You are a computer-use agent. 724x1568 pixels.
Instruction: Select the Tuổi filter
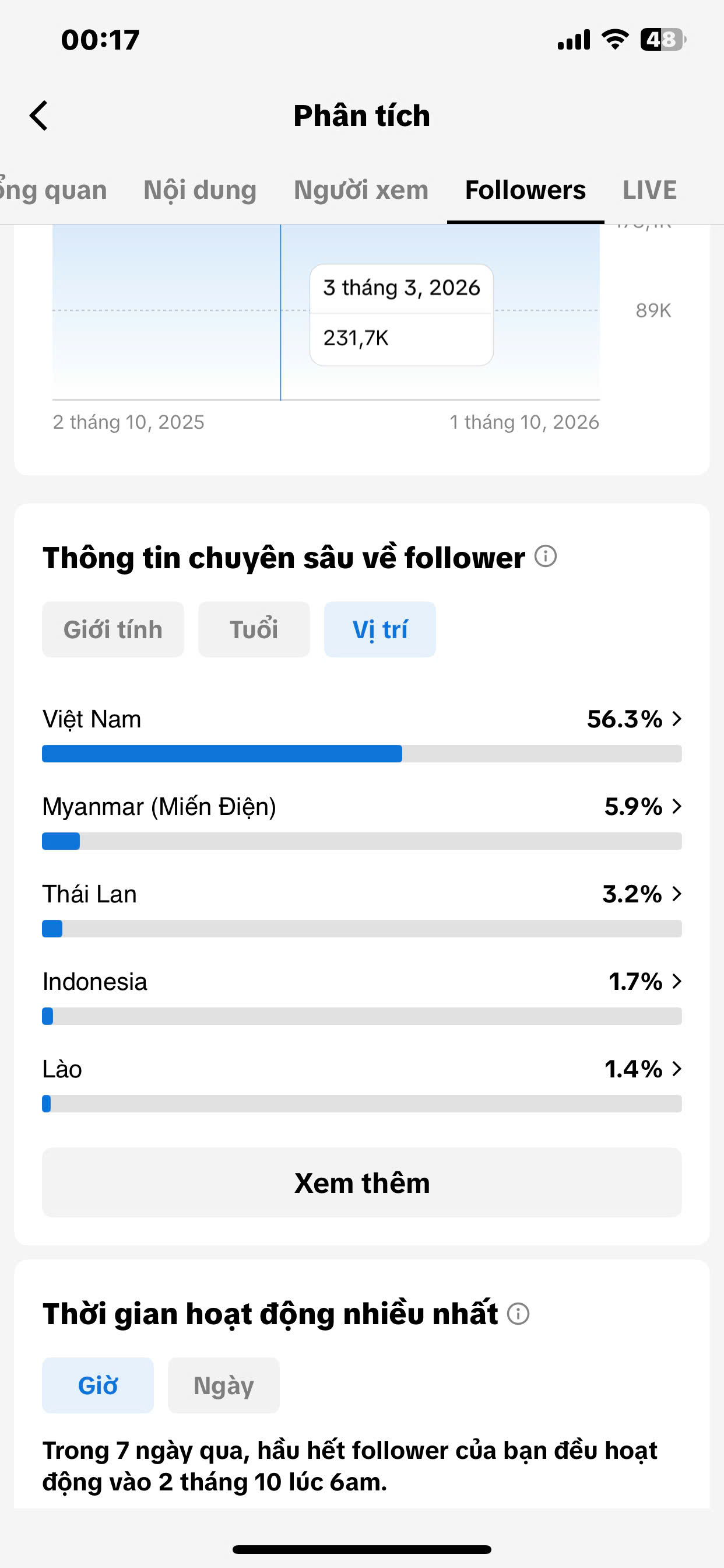click(254, 629)
